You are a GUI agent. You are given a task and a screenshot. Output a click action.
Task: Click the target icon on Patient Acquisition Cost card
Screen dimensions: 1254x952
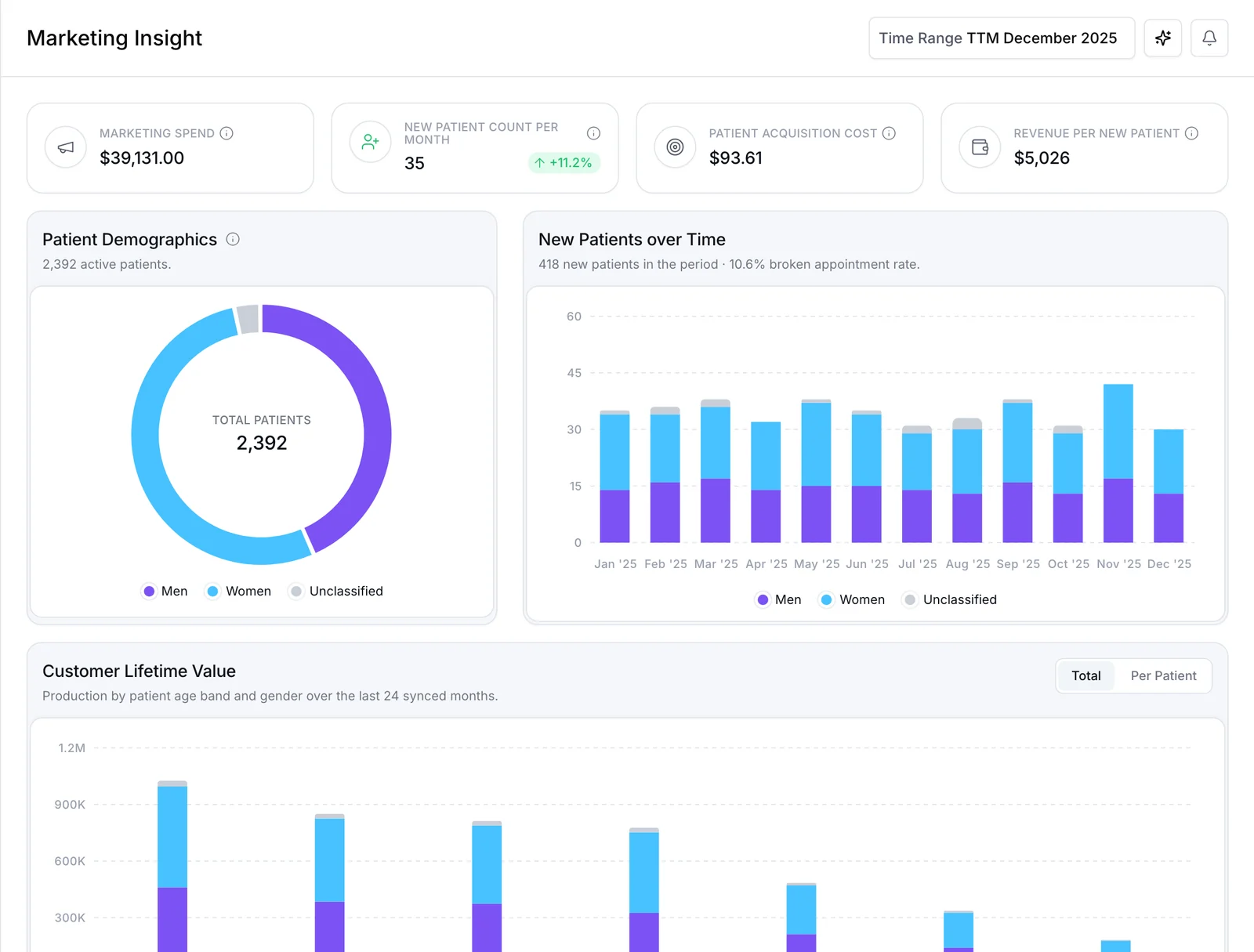(x=675, y=147)
